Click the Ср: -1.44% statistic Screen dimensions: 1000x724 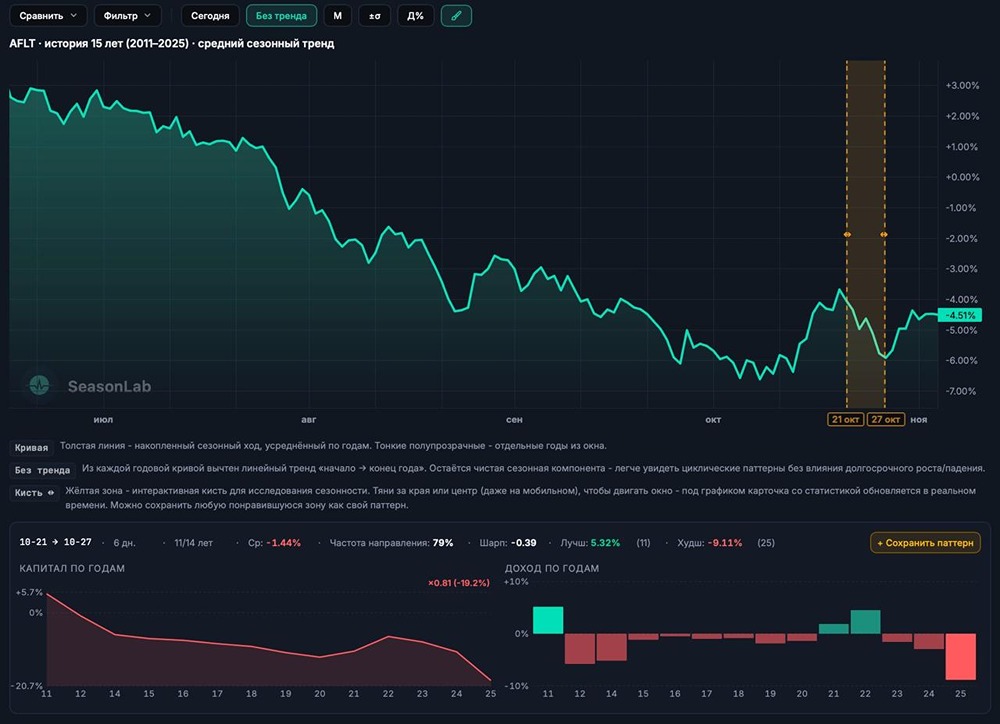click(x=274, y=543)
